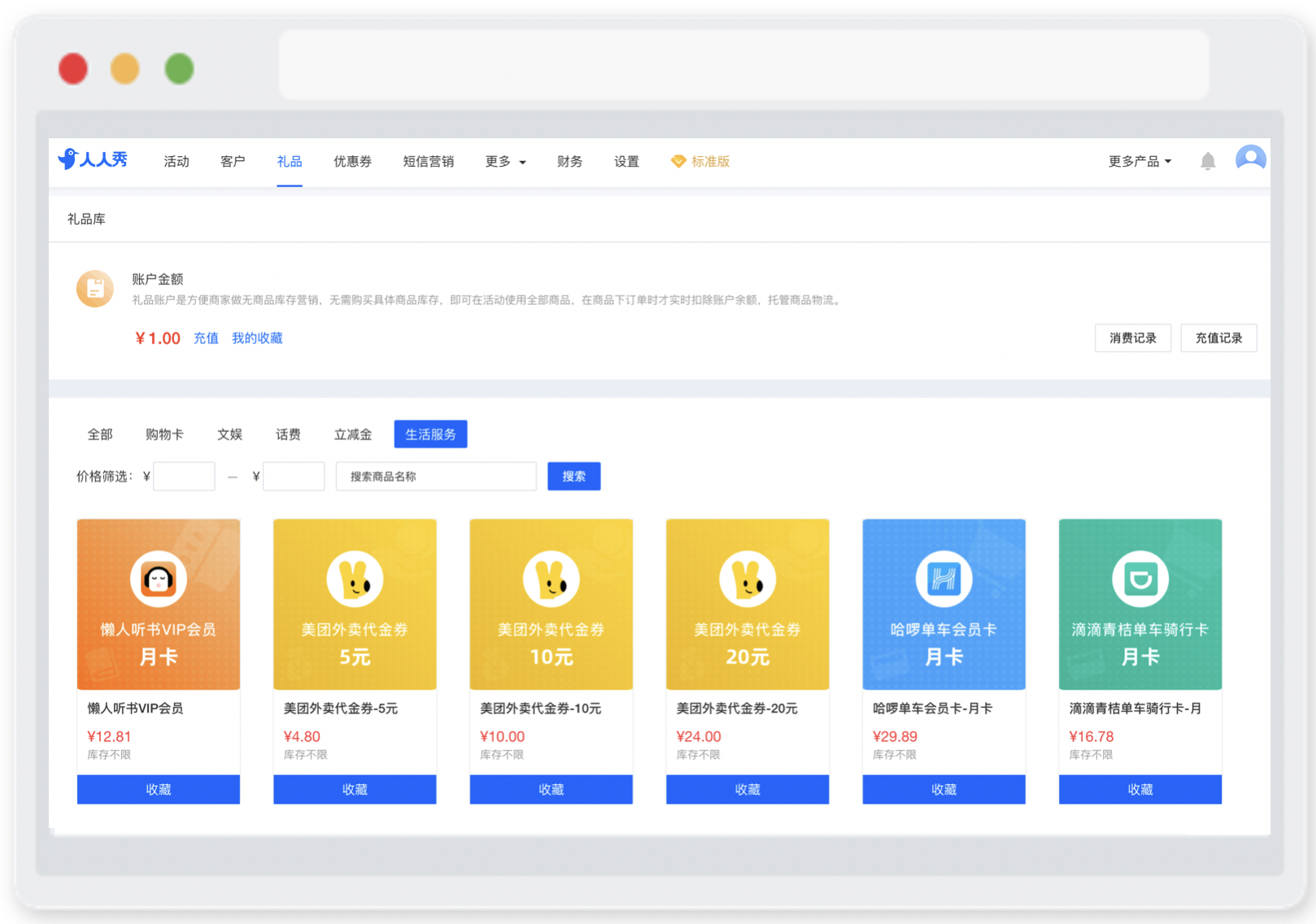Open 消费记录 records button
1316x924 pixels.
[x=1133, y=338]
